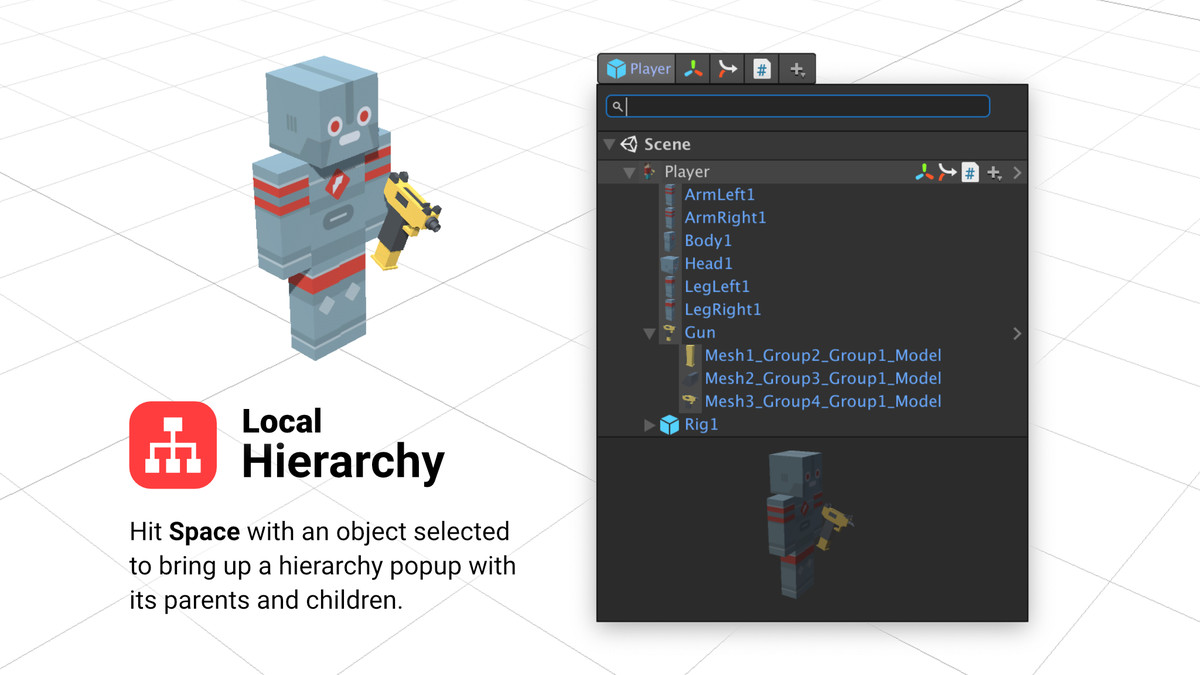Click the Mesh3_Group4 gun mesh icon
1200x675 pixels.
click(690, 402)
